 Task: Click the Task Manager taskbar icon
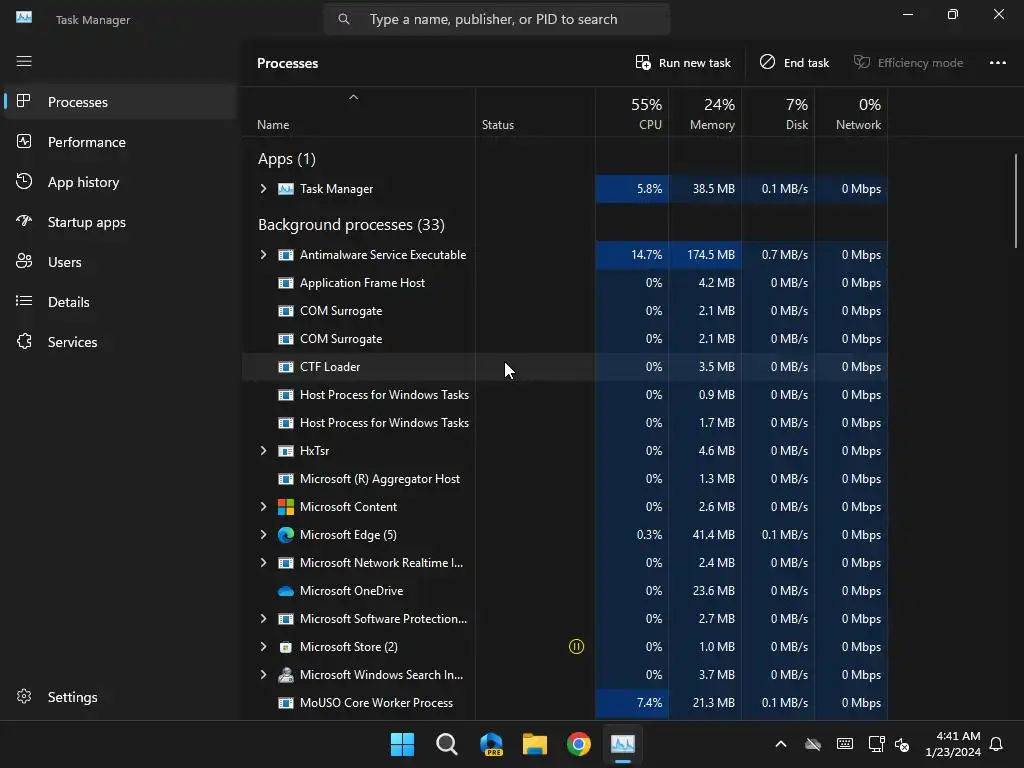(x=622, y=744)
